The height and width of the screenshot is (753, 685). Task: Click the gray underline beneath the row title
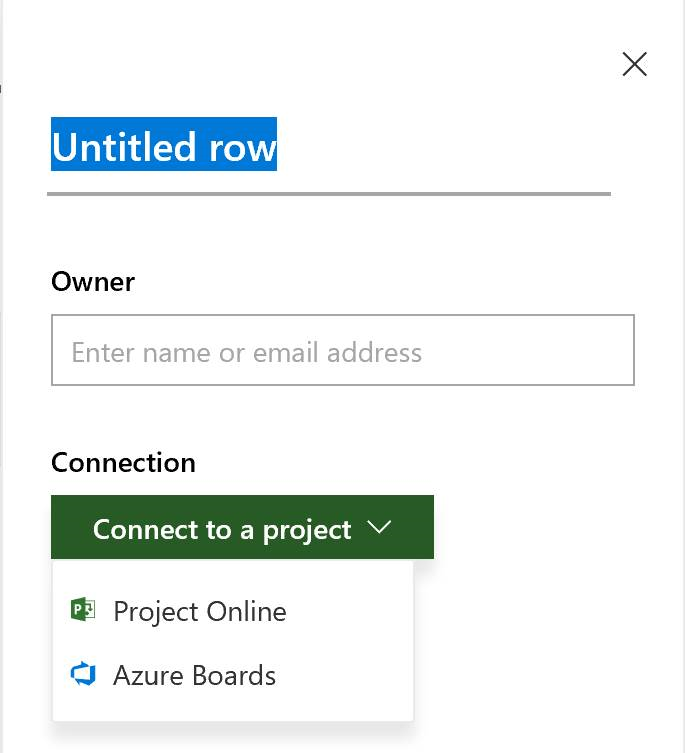(x=329, y=193)
